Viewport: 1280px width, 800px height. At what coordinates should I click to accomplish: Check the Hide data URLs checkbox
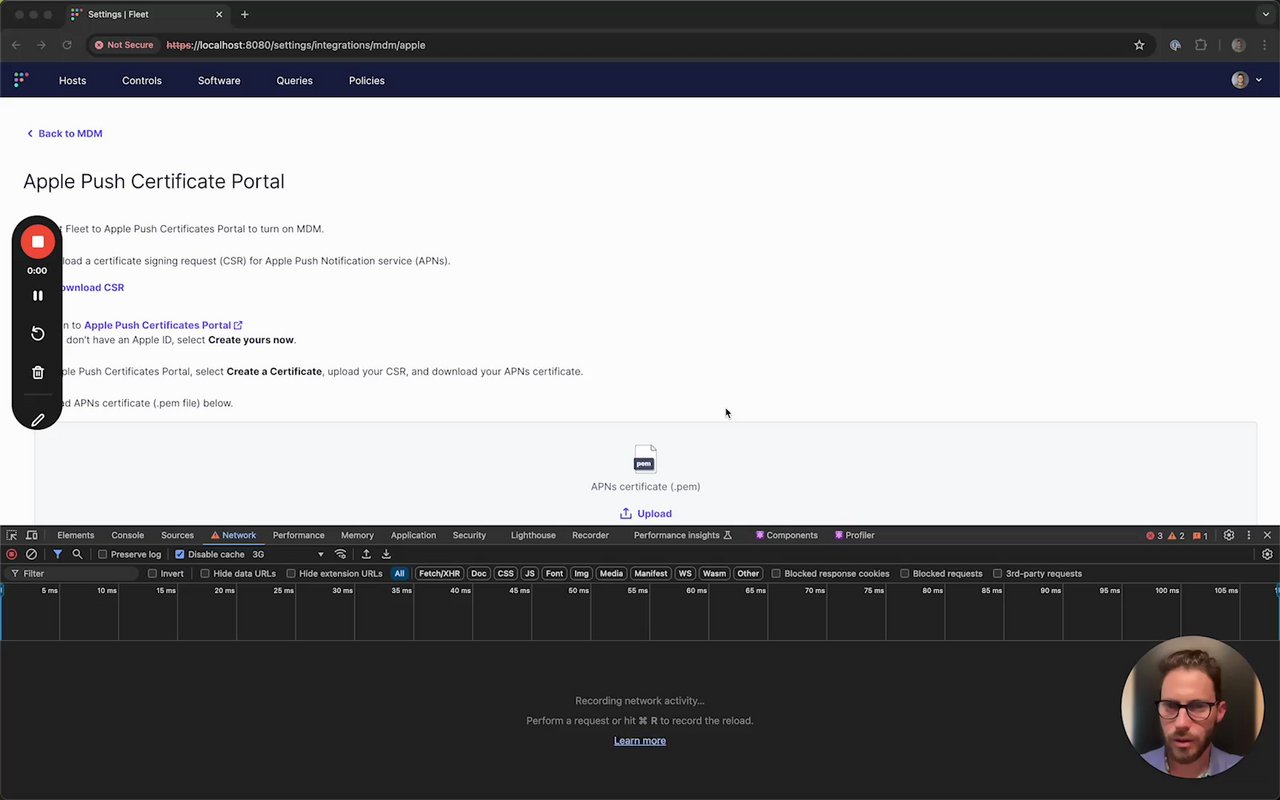pyautogui.click(x=205, y=574)
